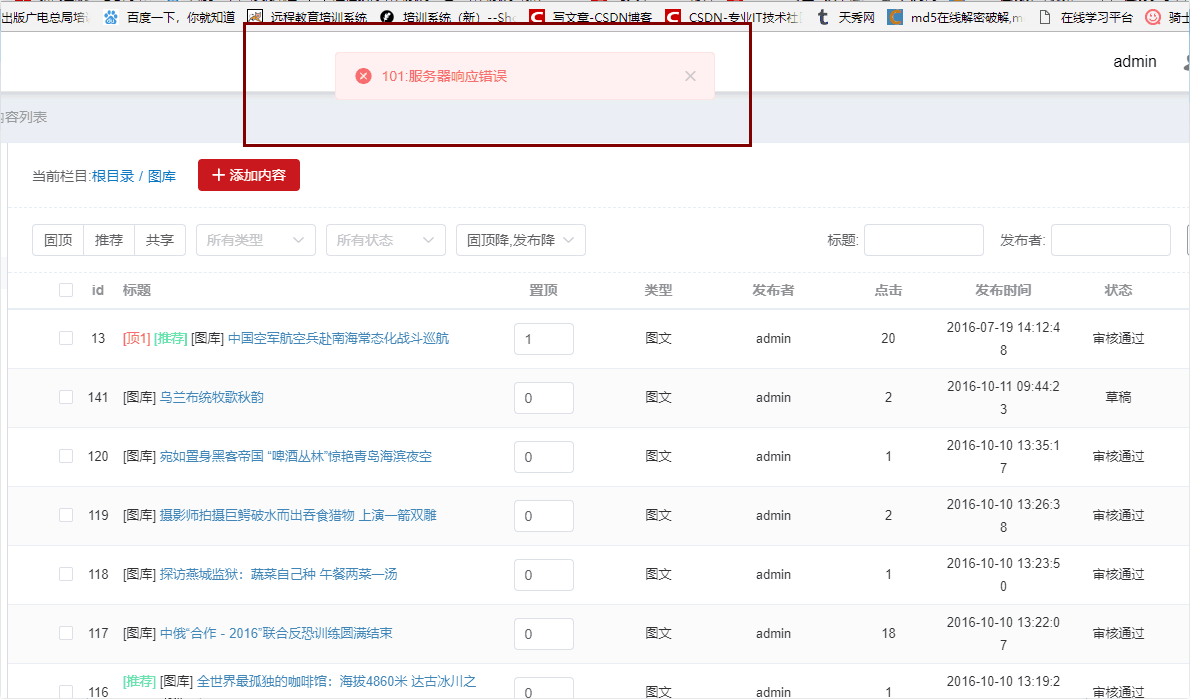
Task: Click the 类型 column header
Action: click(x=658, y=290)
